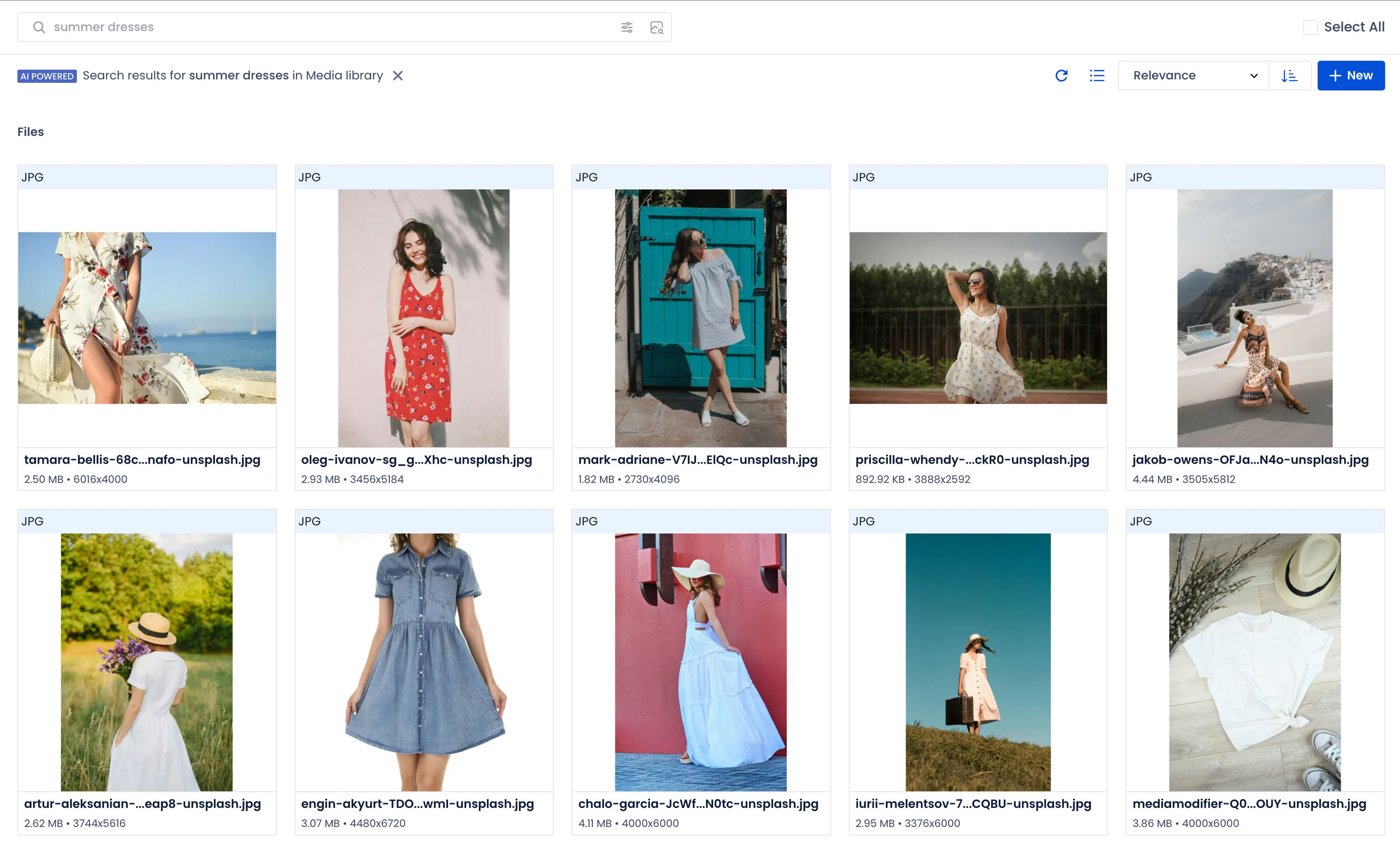1400x844 pixels.
Task: Click filename chalo-garcia-JcWf...N0tc-unsplash.jpg
Action: 698,804
